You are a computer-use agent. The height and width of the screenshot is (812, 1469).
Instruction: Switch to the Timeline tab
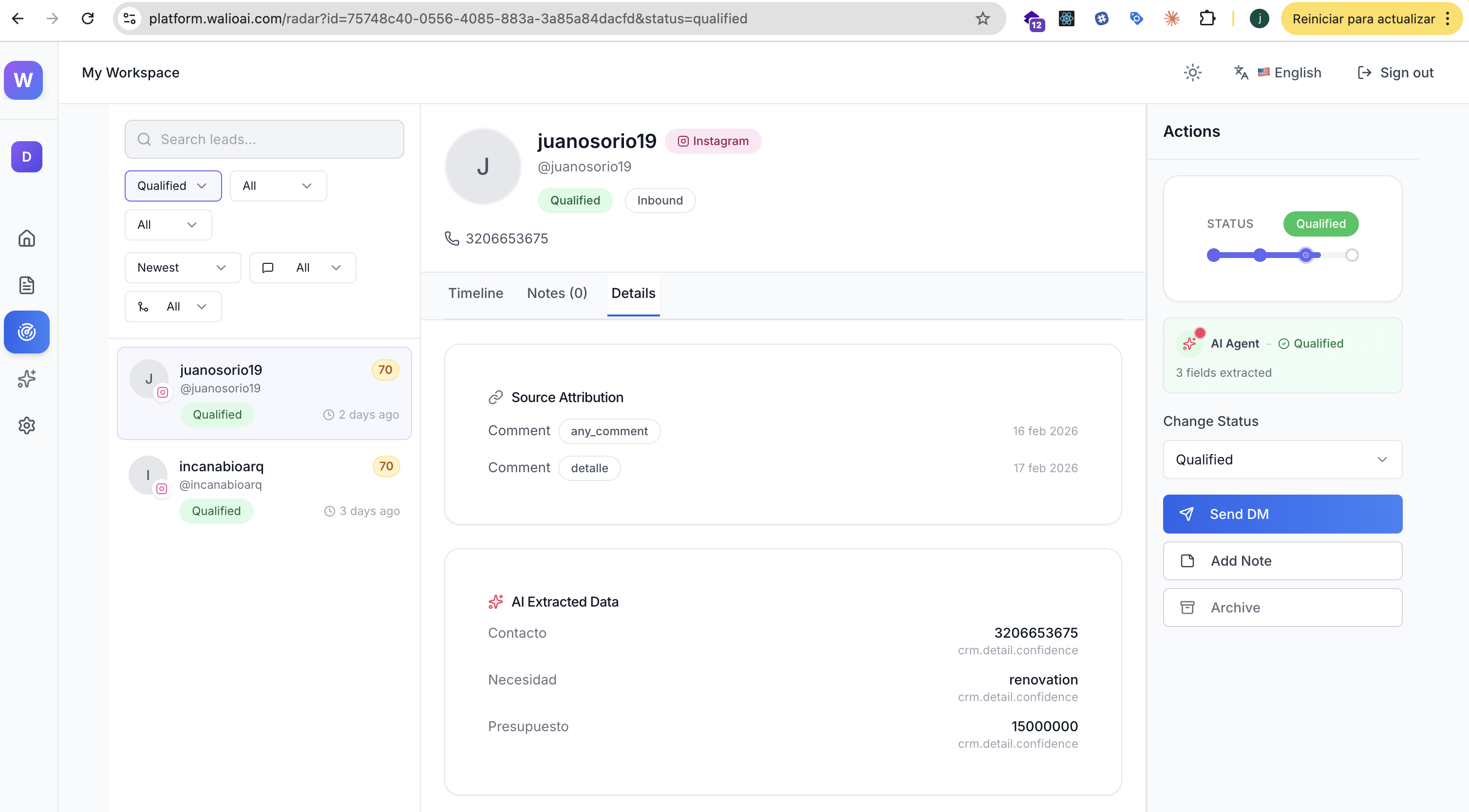pos(475,294)
